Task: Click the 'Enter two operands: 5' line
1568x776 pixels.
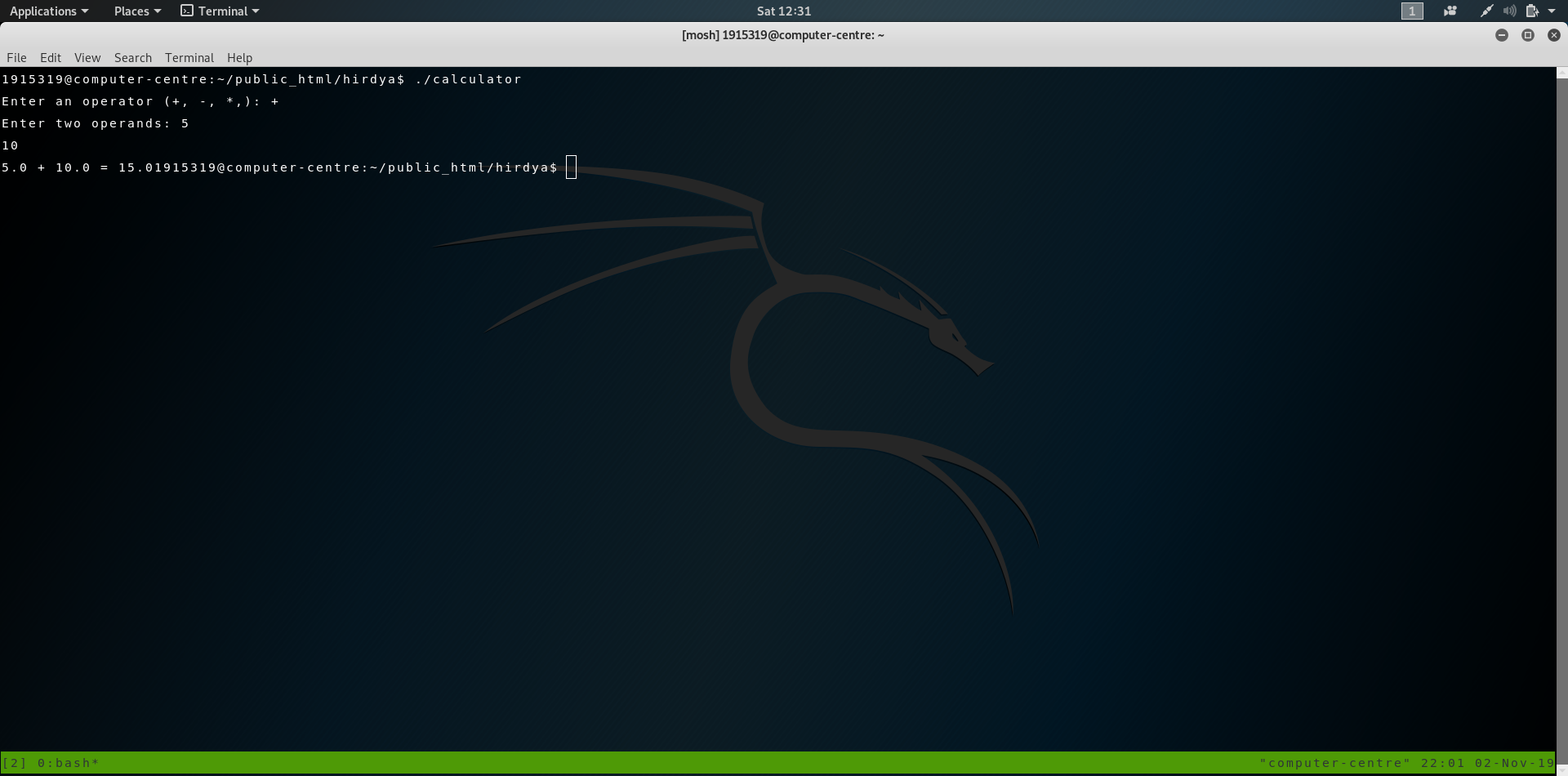Action: pyautogui.click(x=96, y=123)
